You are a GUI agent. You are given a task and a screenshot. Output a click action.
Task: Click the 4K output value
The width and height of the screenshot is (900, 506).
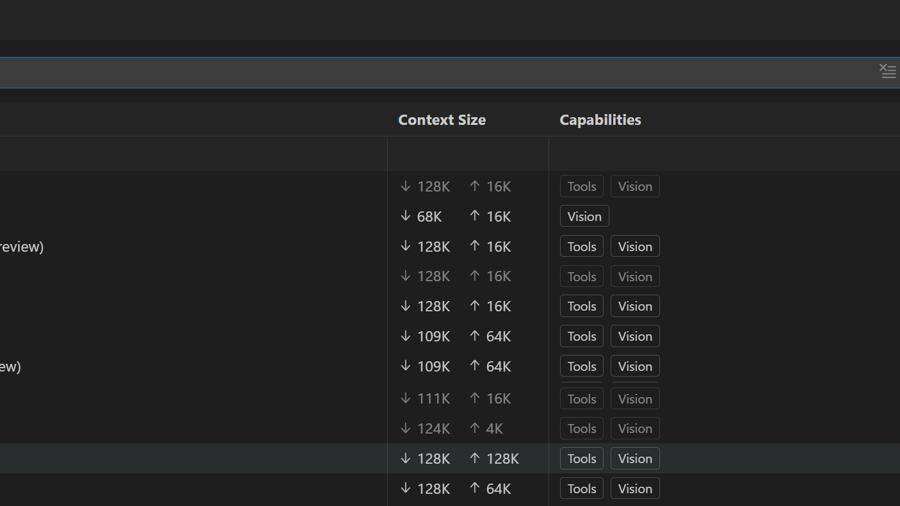tap(494, 429)
